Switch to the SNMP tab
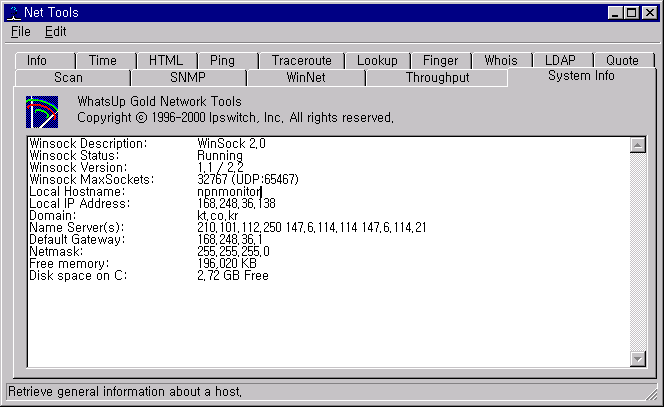The height and width of the screenshot is (407, 664). (188, 78)
